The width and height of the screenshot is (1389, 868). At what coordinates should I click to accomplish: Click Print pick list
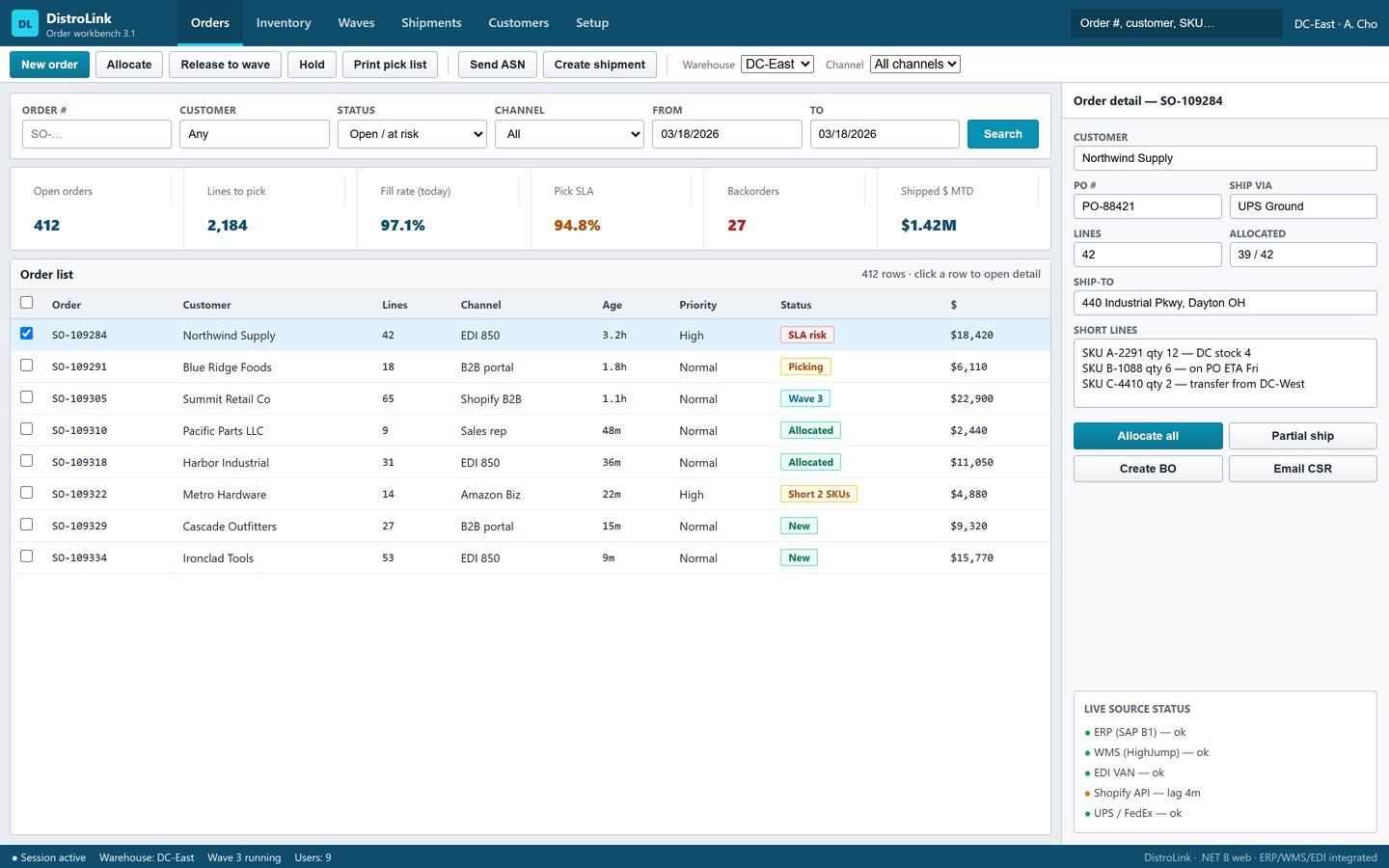(390, 65)
